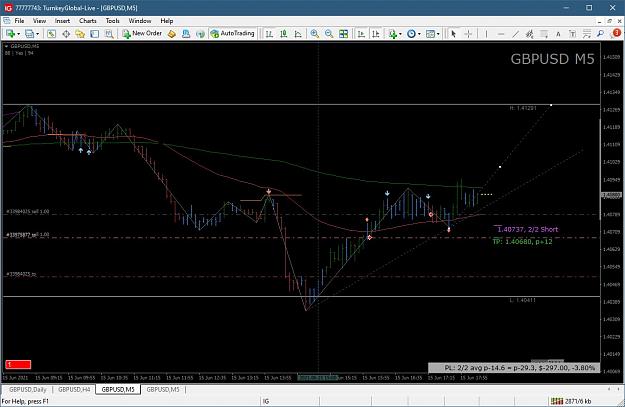Screen dimensions: 625x407
Task: Click the '1.40737, 2/2 Short' label
Action: point(527,229)
